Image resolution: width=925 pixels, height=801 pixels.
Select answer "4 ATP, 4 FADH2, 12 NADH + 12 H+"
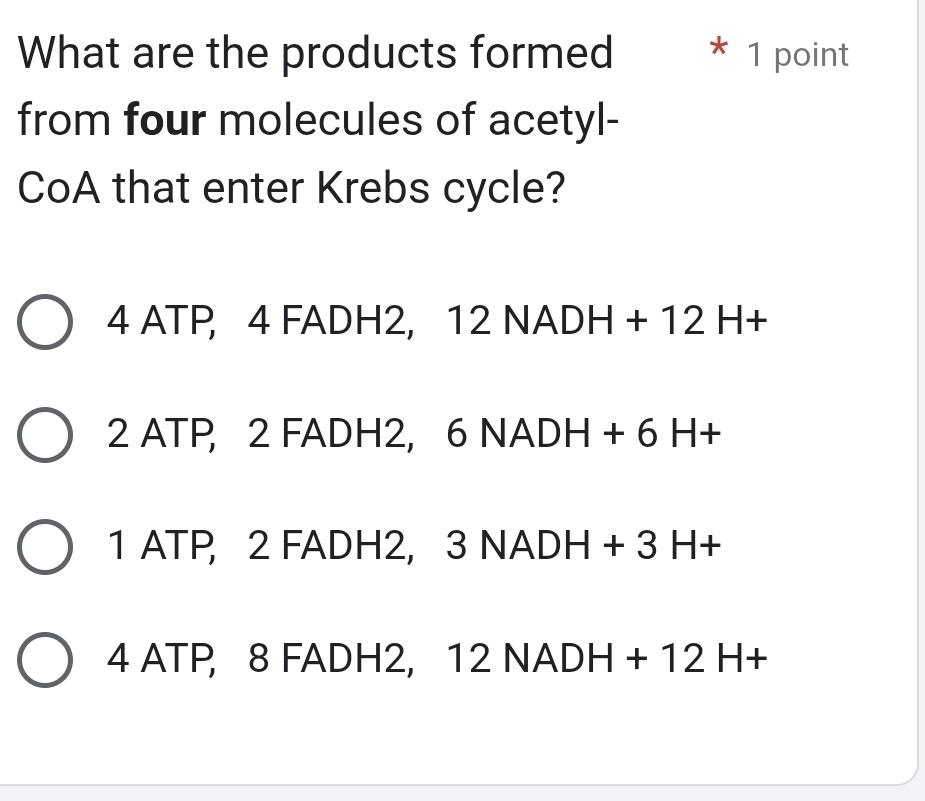coord(436,320)
